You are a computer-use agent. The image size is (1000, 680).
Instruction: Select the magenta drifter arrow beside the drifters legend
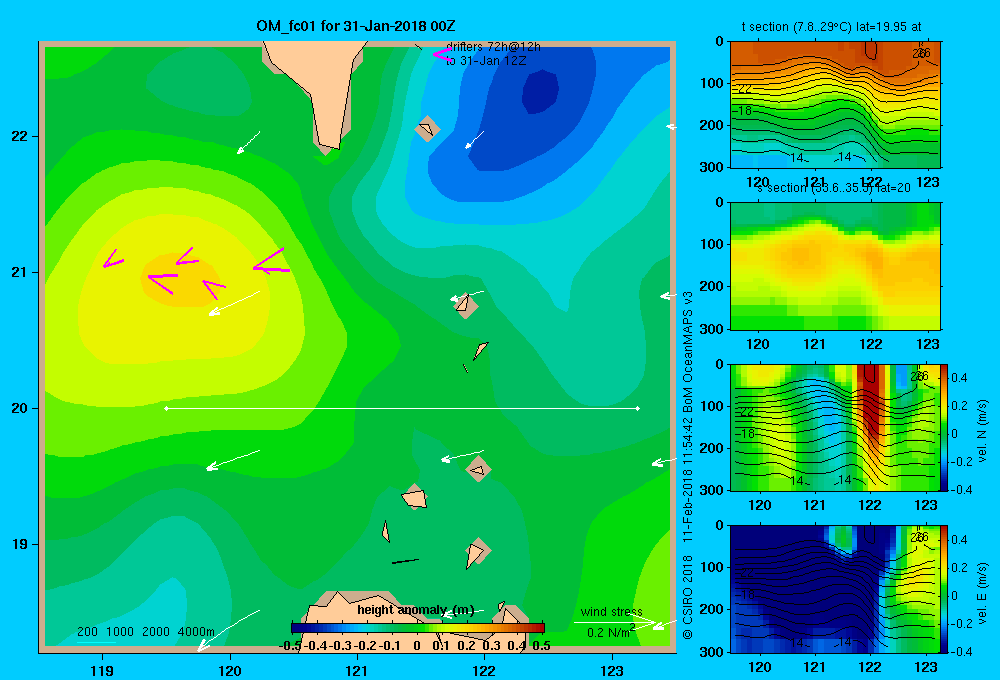[x=442, y=54]
